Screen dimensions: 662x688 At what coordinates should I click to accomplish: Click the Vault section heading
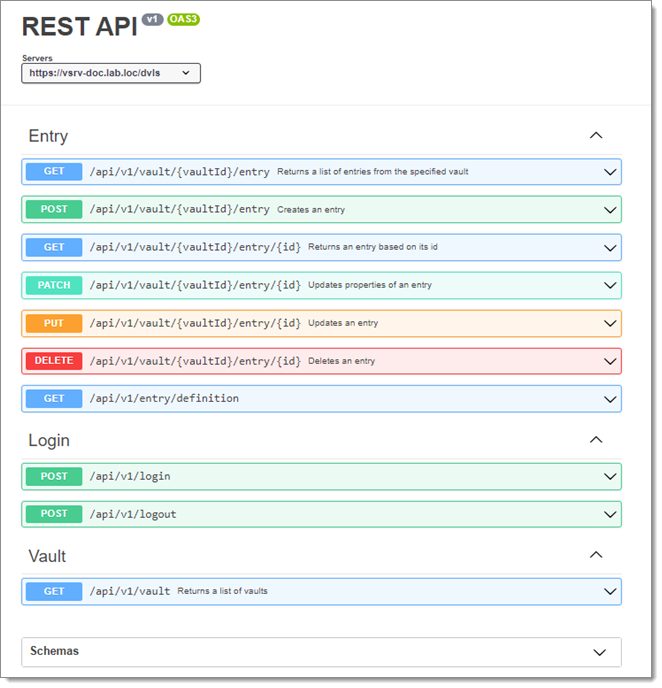pos(47,556)
